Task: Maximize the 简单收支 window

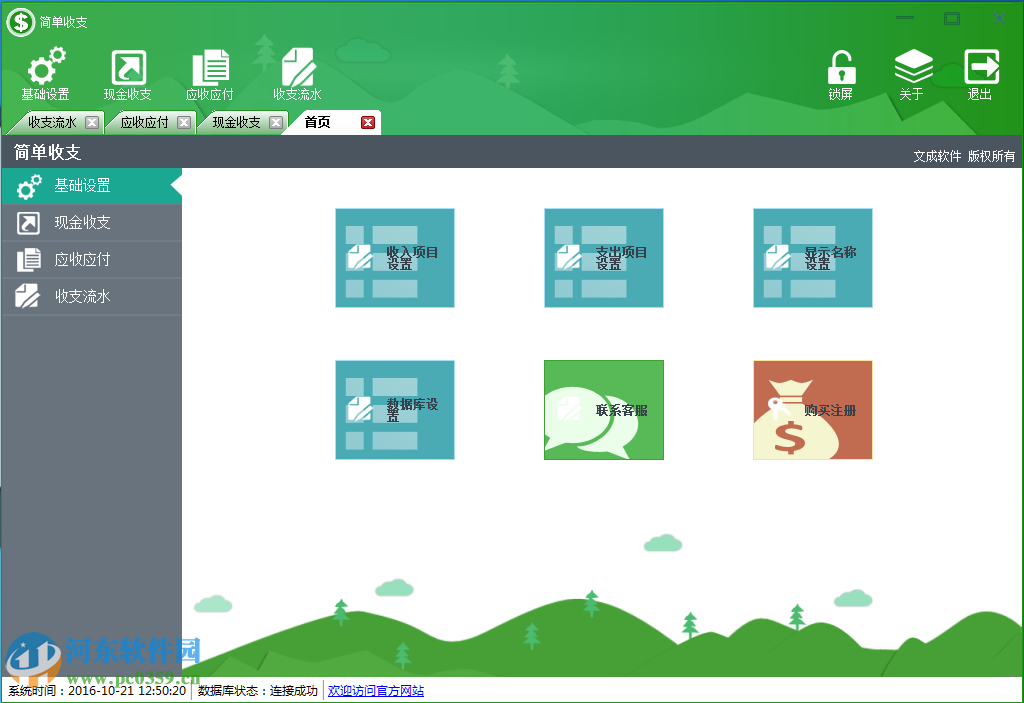Action: (952, 18)
